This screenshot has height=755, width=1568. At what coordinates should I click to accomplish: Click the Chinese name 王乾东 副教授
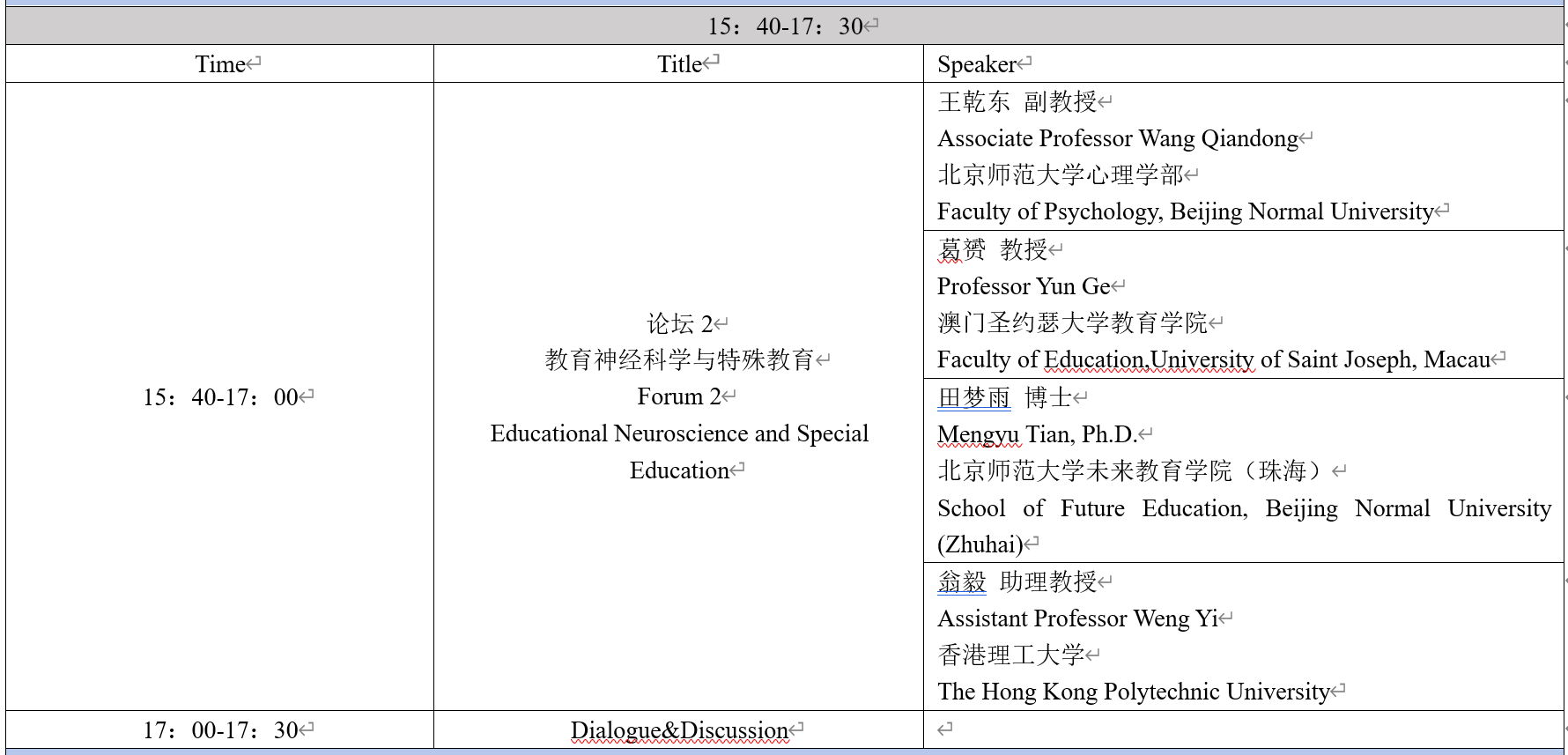1017,102
